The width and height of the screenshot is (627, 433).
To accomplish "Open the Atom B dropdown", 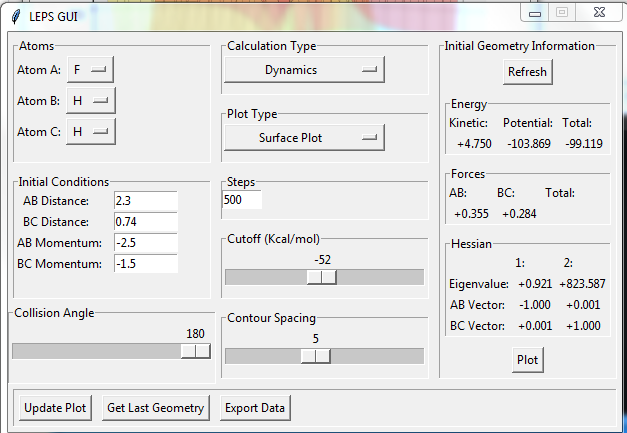I will tap(91, 101).
